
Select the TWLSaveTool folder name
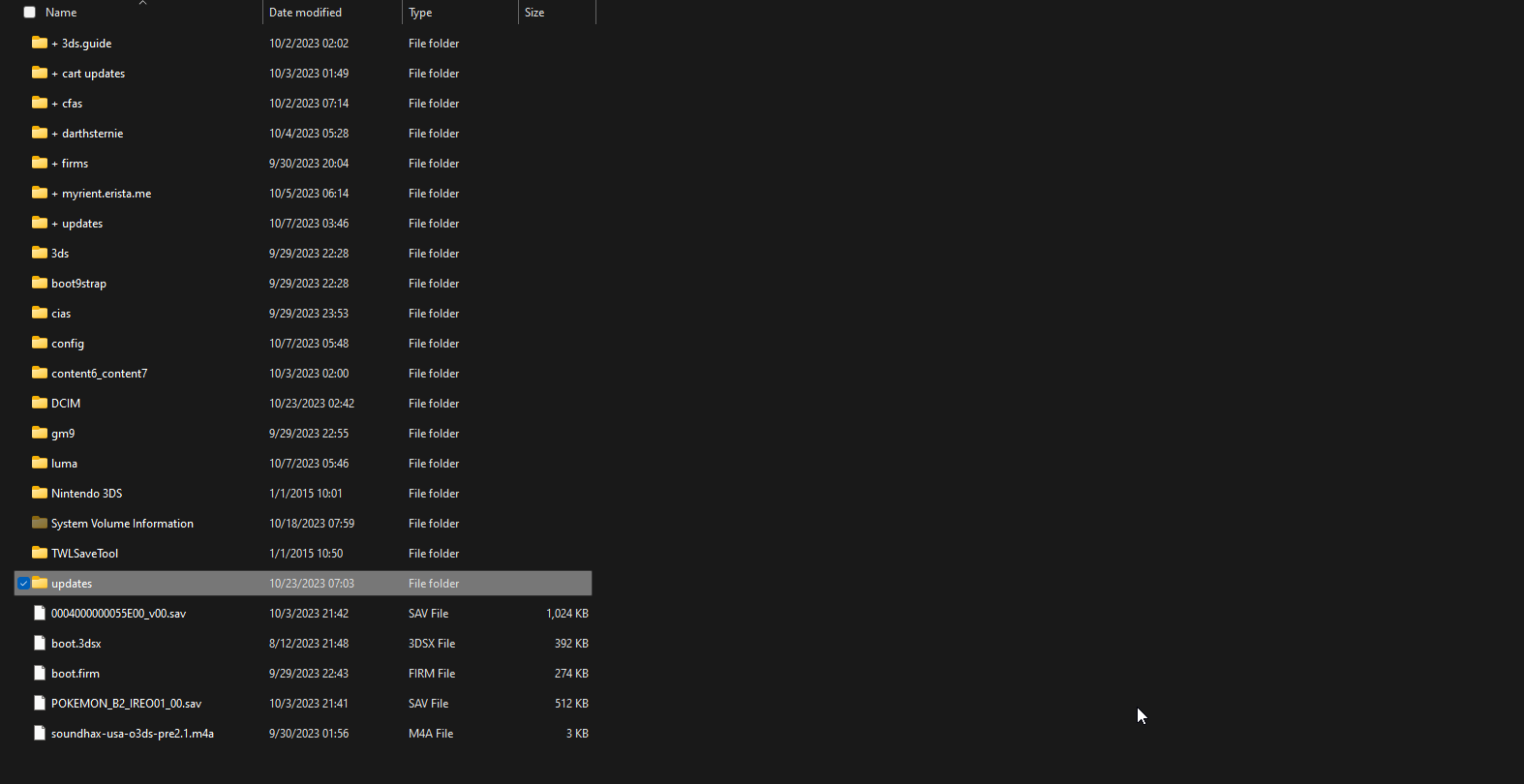coord(84,554)
